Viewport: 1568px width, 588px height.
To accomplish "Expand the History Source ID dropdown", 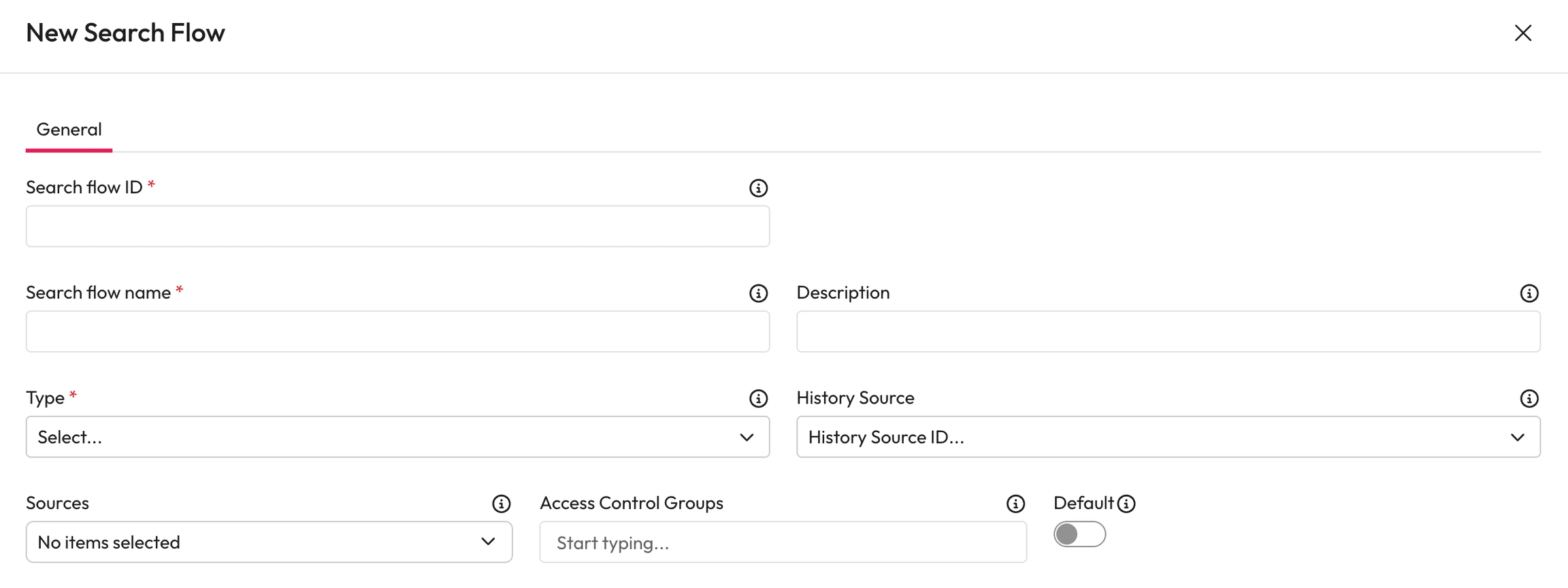I will [1168, 437].
